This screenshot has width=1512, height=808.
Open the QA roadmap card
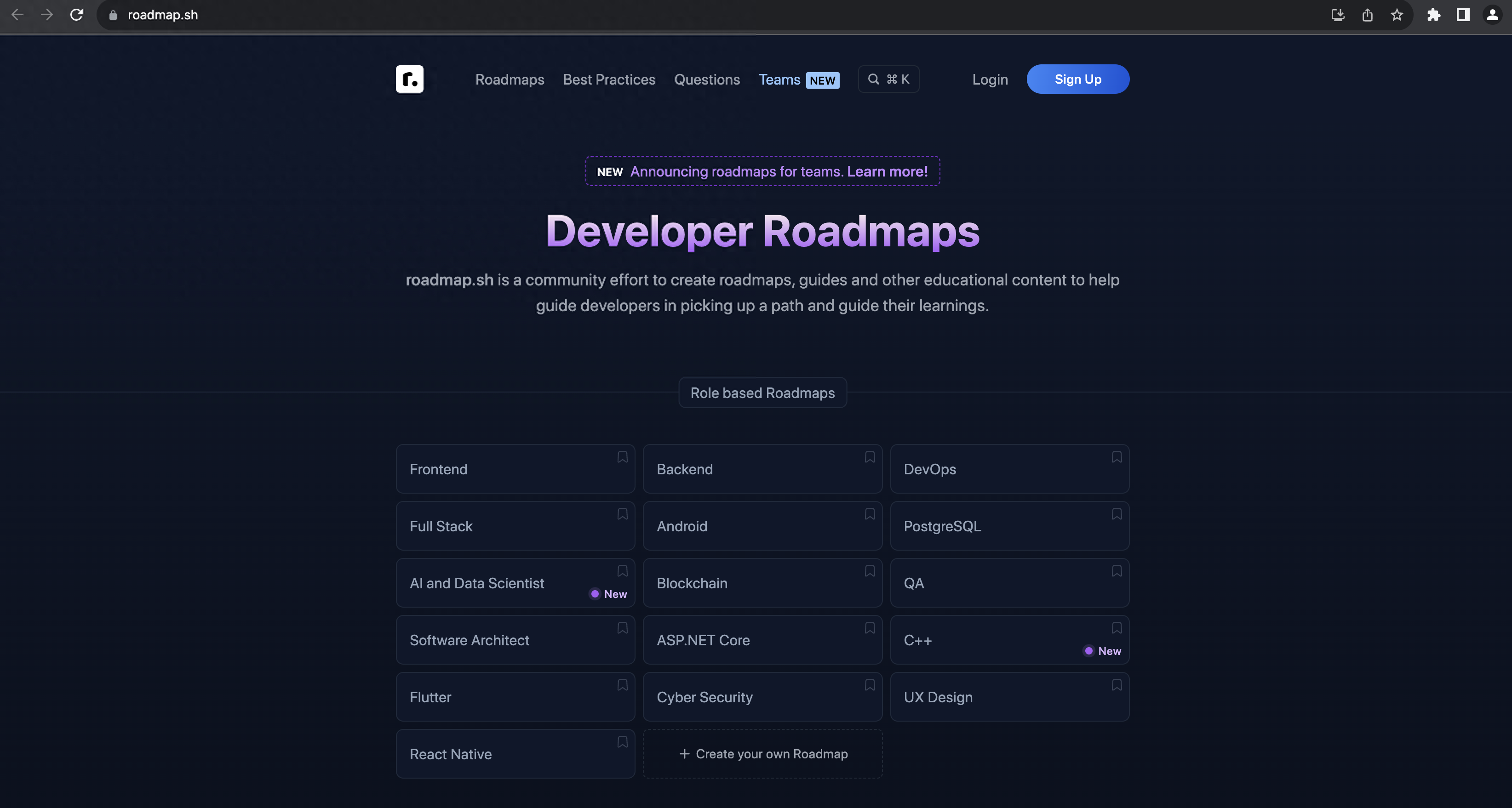(1009, 583)
